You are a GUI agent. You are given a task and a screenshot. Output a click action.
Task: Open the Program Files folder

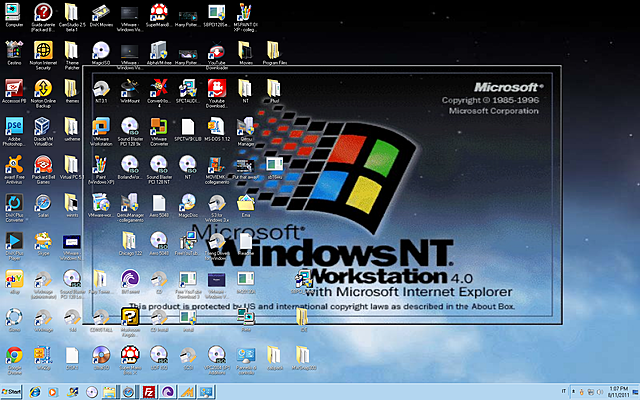pyautogui.click(x=275, y=53)
